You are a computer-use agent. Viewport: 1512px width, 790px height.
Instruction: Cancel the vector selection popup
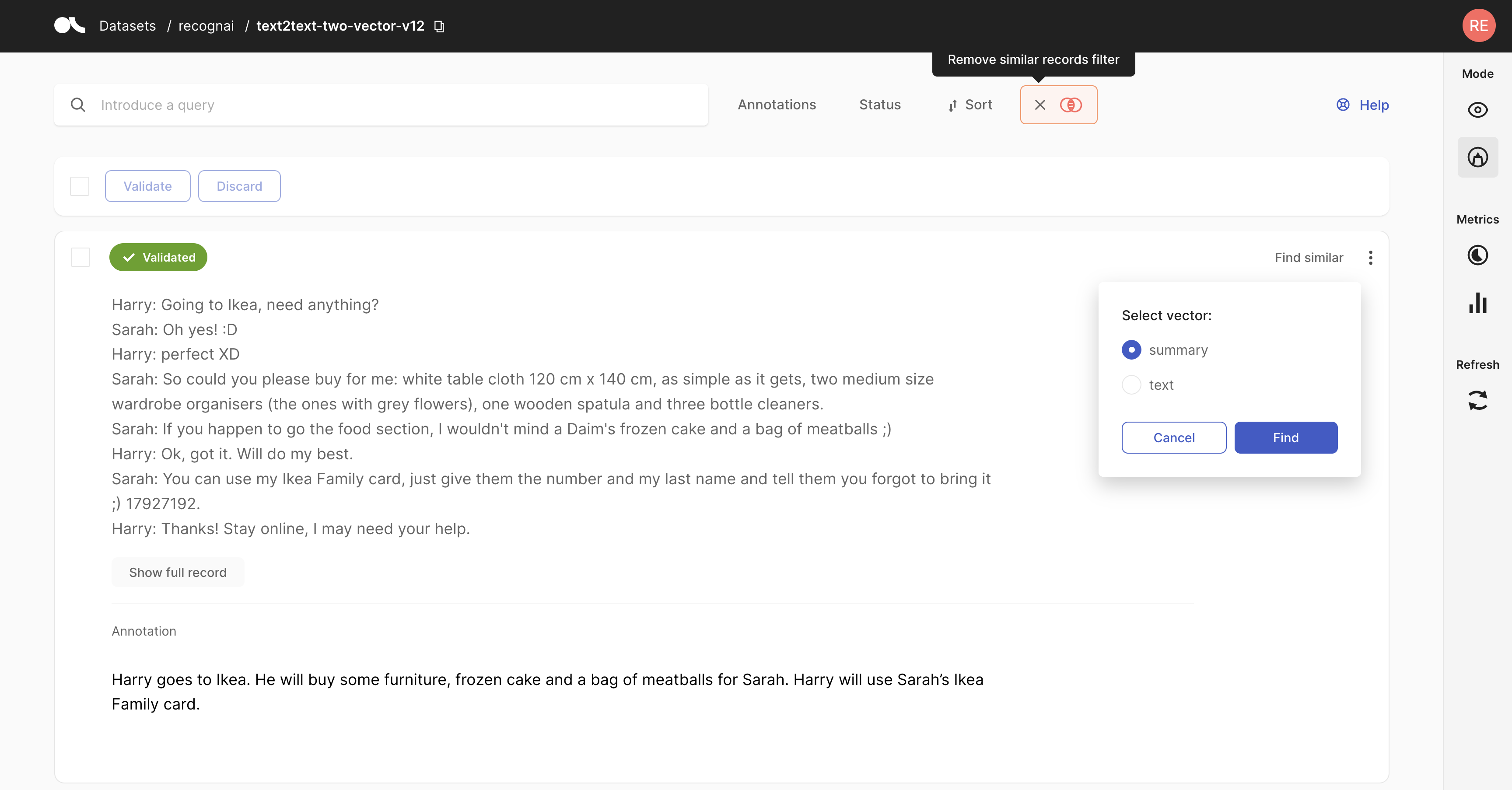coord(1174,438)
